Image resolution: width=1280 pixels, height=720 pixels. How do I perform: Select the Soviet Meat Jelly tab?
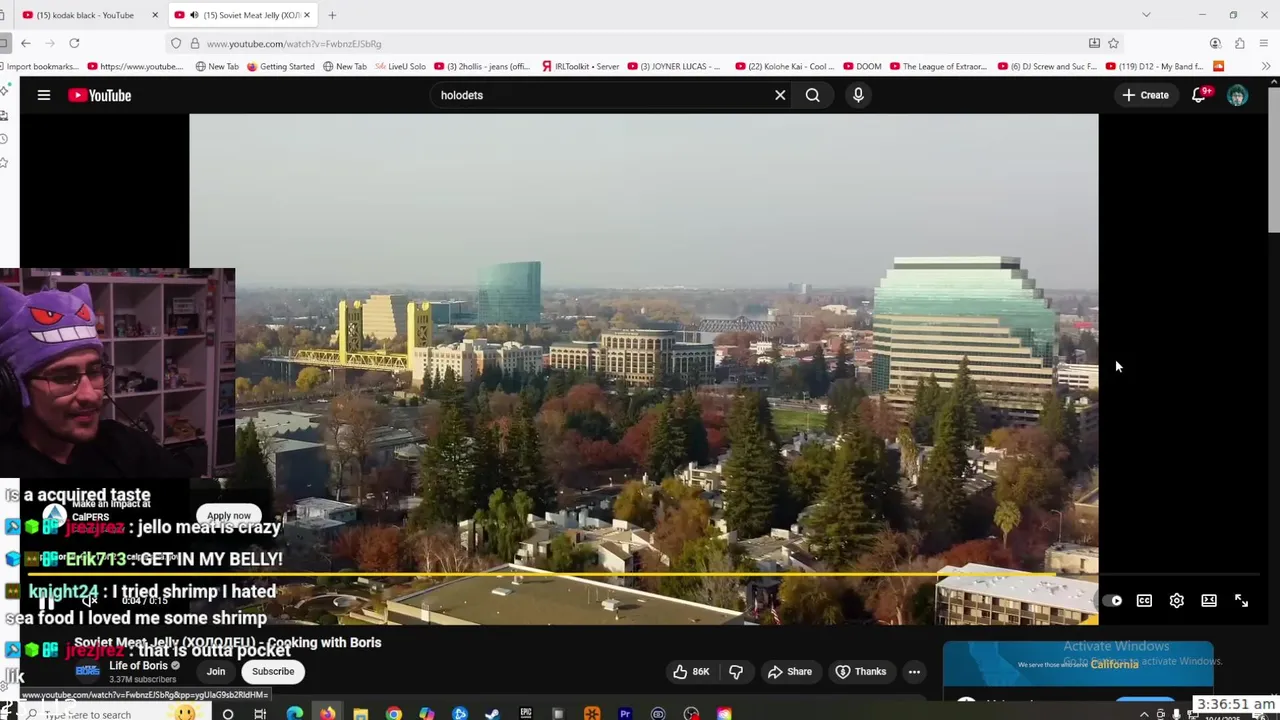(242, 15)
